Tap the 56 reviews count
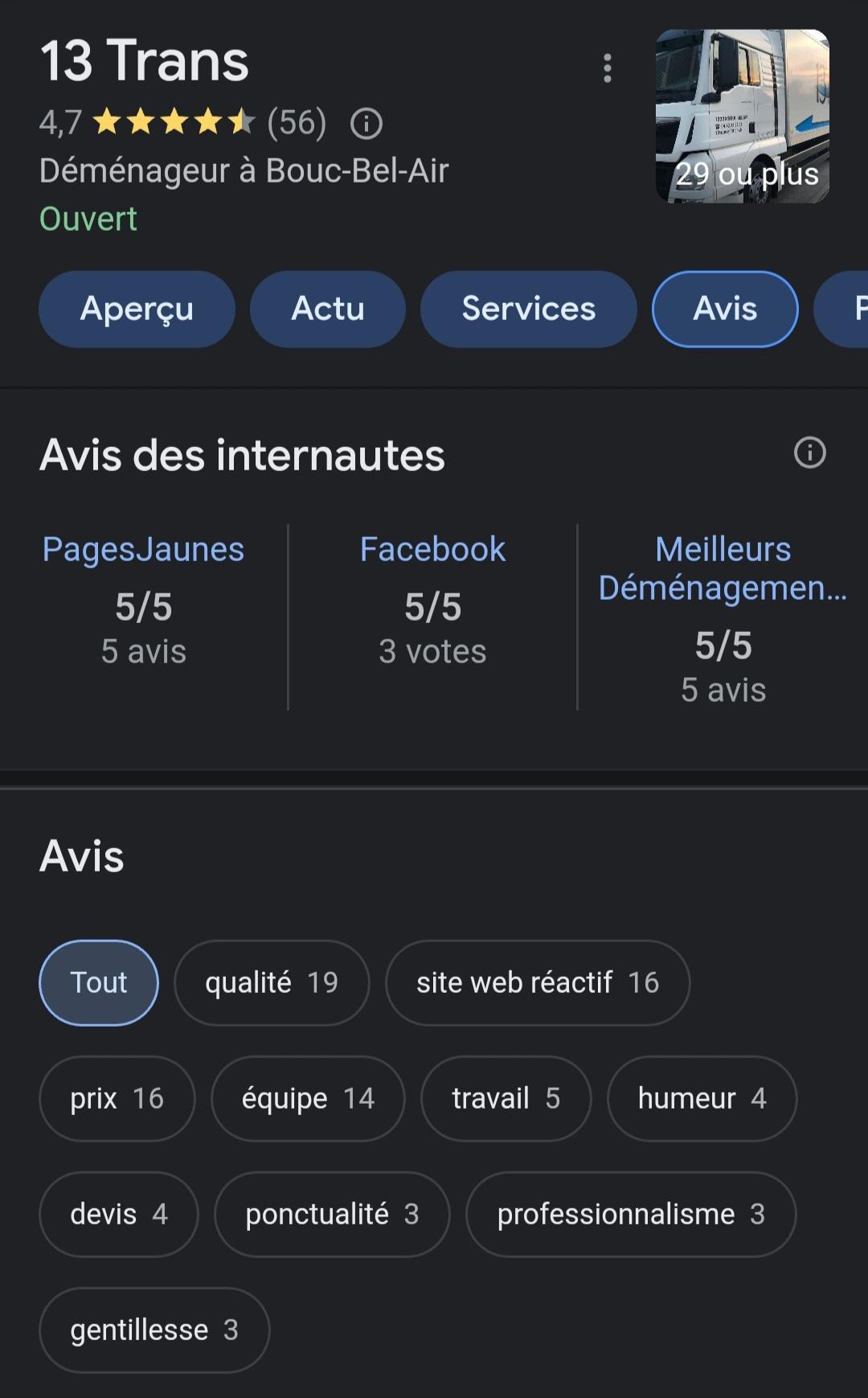 [x=297, y=123]
